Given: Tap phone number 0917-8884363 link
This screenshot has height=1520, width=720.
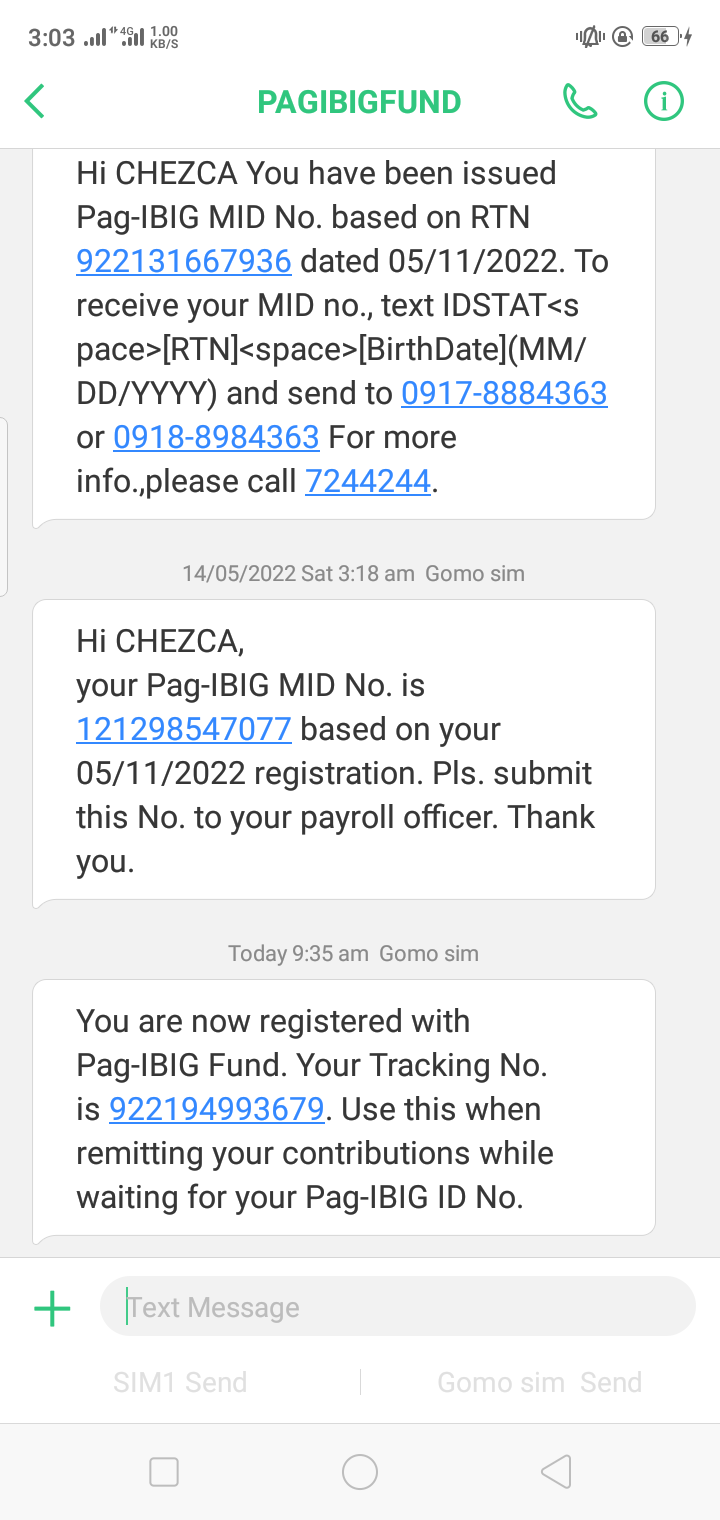Looking at the screenshot, I should click(504, 394).
